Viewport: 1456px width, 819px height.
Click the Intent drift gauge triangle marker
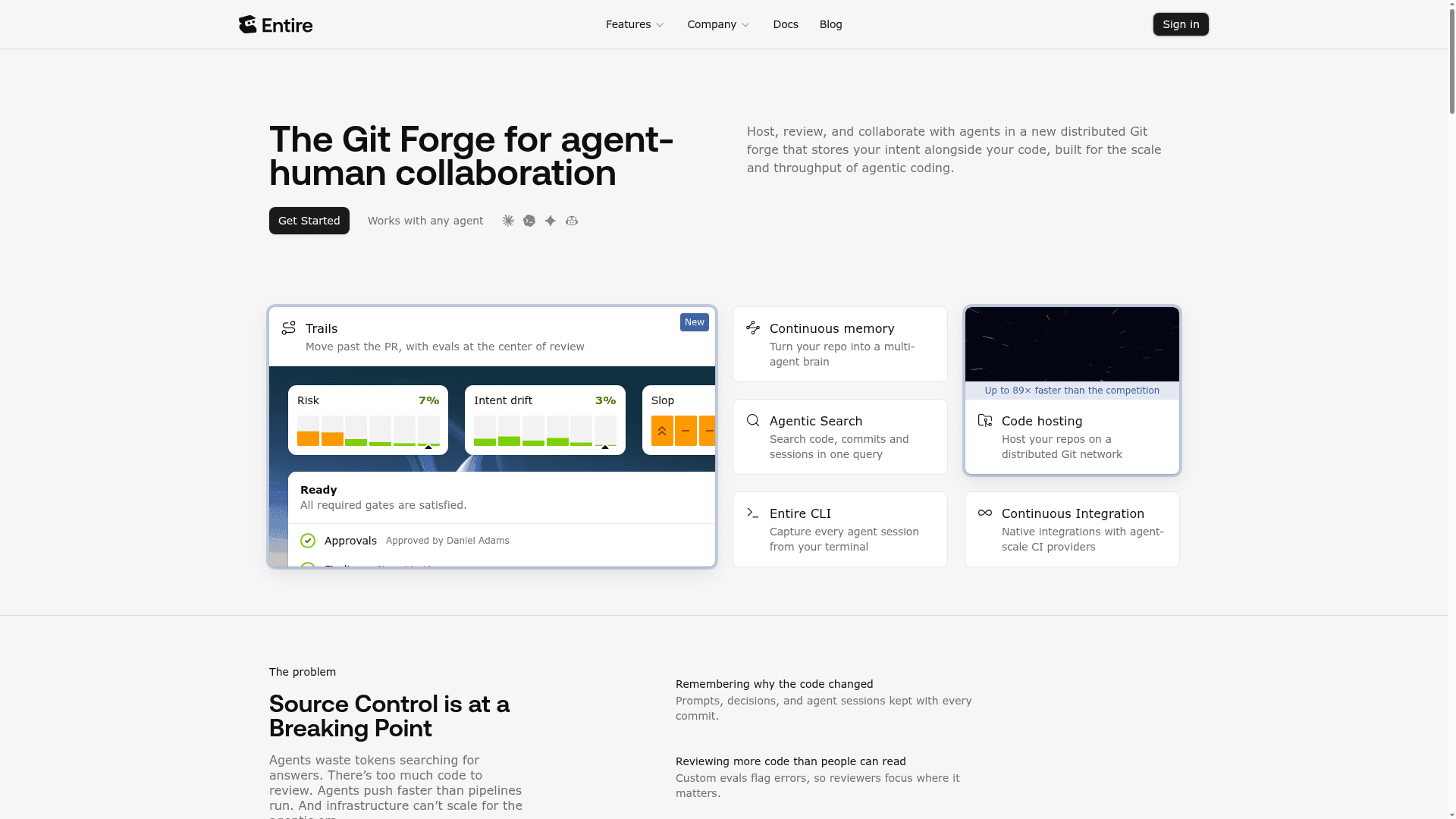pos(605,447)
